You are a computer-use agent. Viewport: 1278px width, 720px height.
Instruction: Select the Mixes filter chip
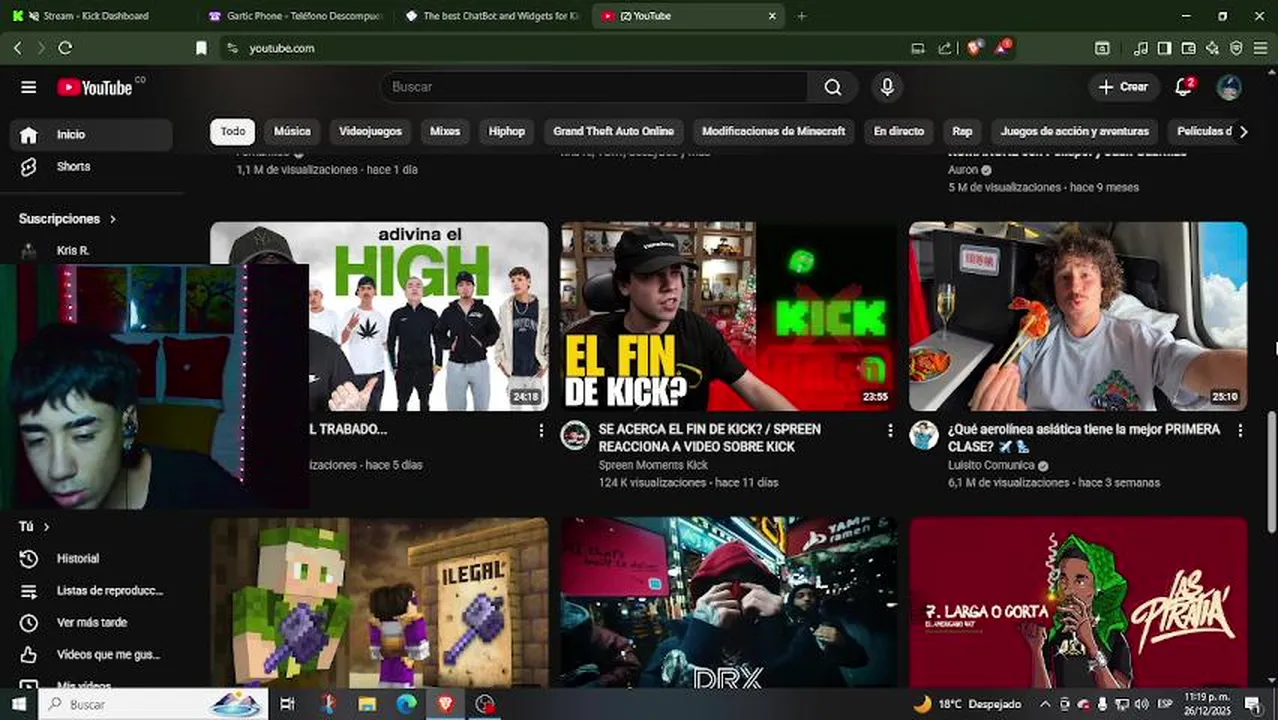coord(445,131)
